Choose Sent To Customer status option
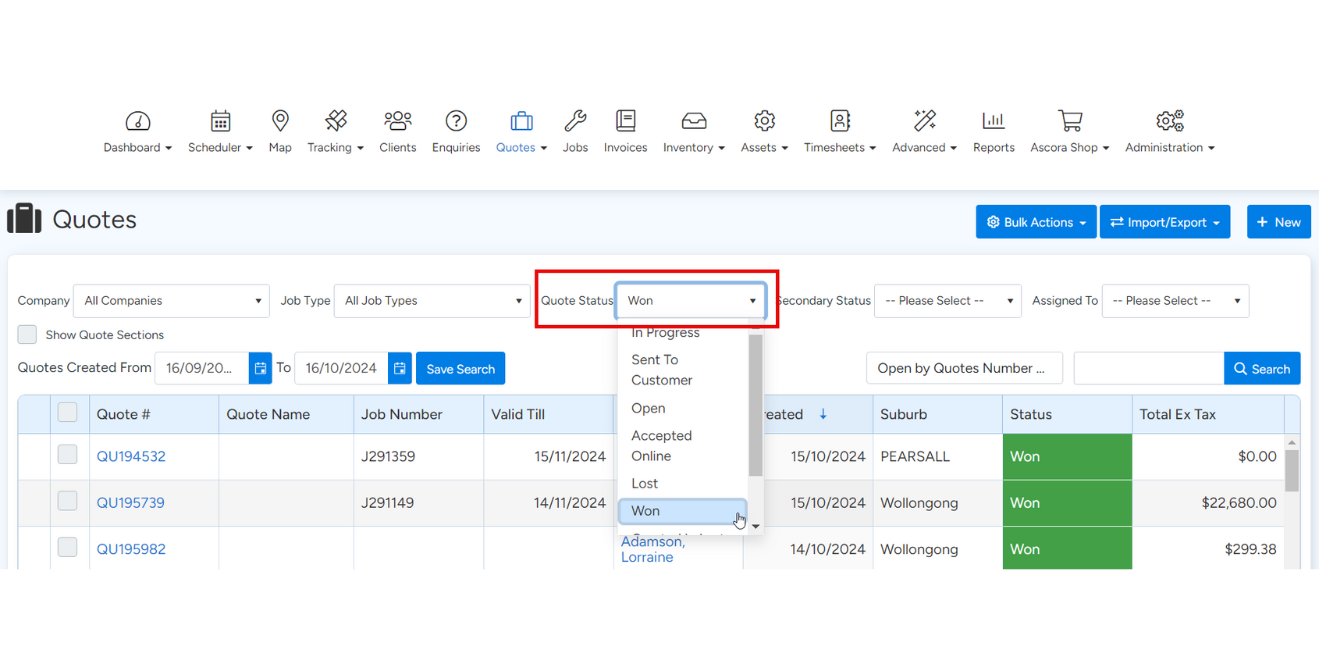This screenshot has width=1319, height=647. 661,370
